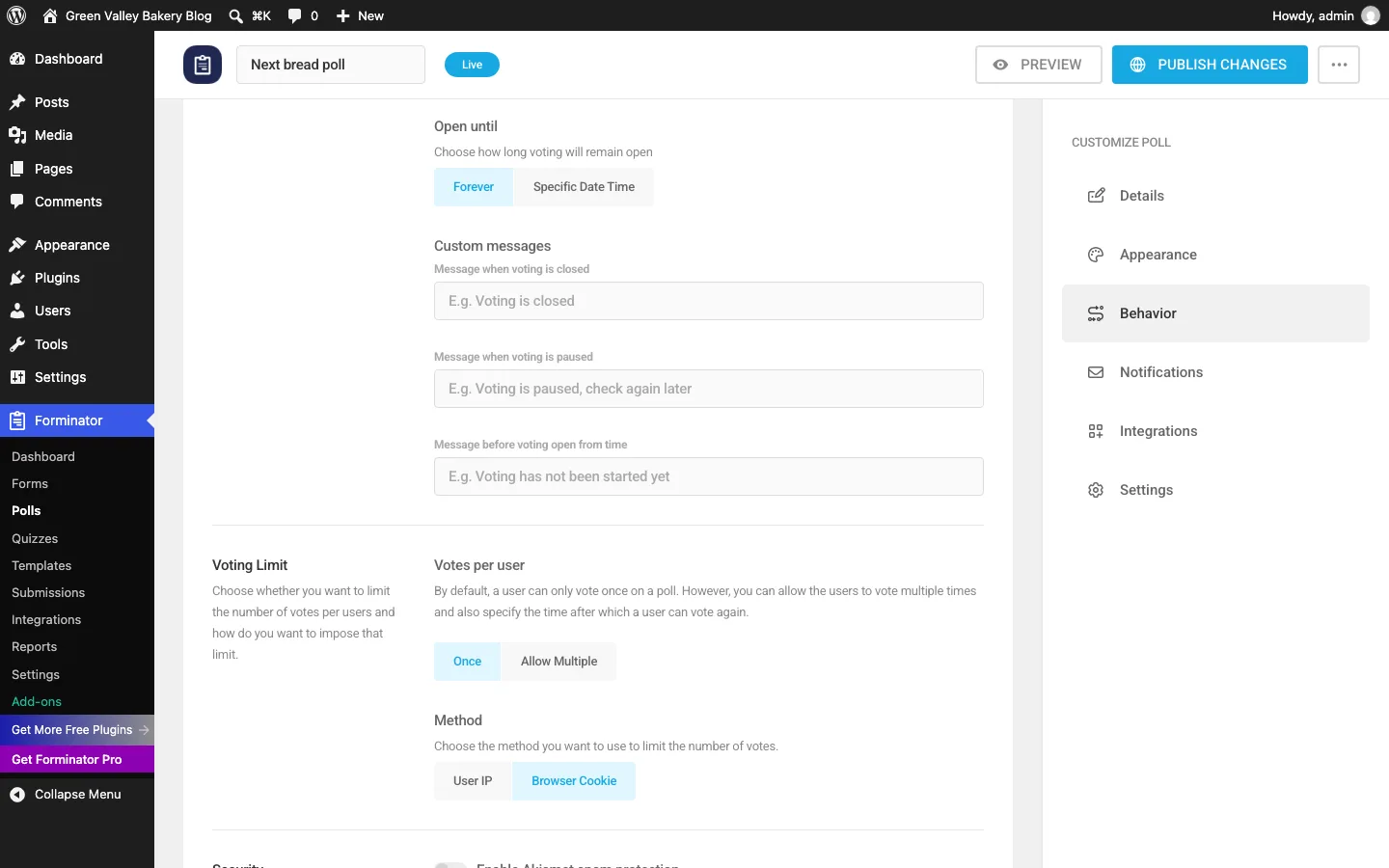1389x868 pixels.
Task: Click the WordPress Dashboard gauge icon
Action: (17, 59)
